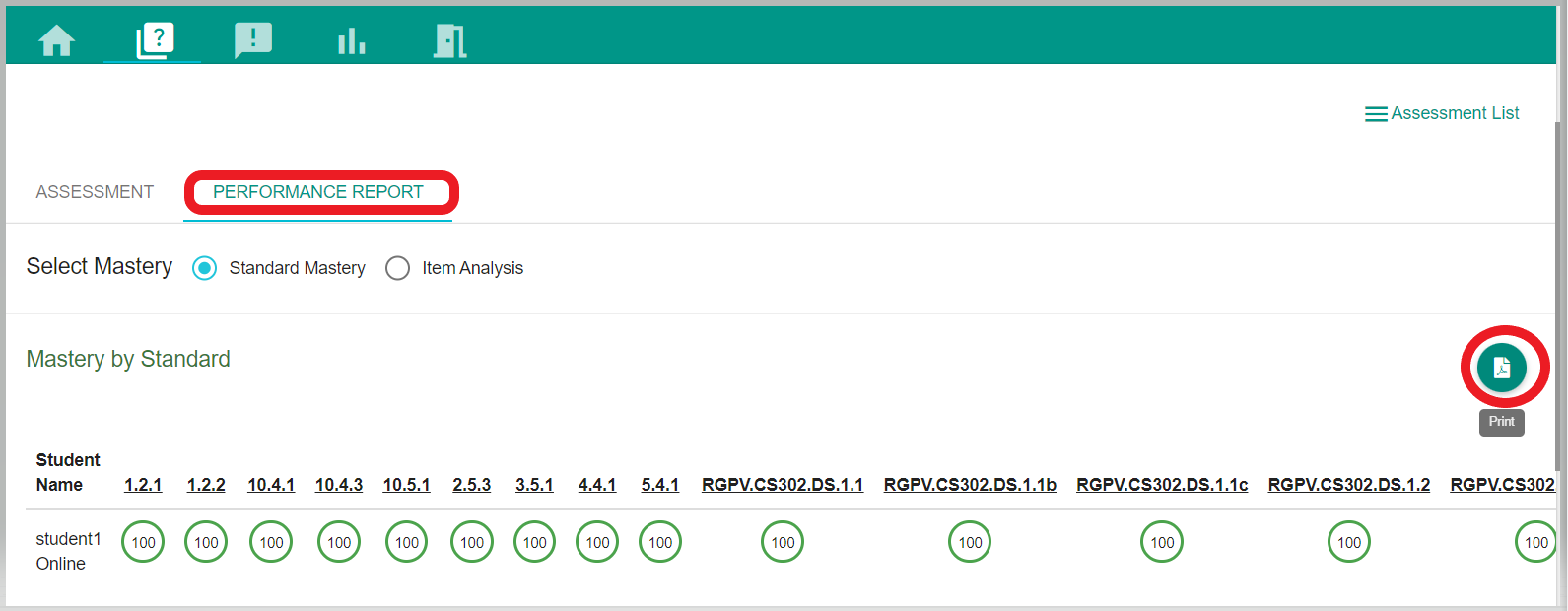Select the Standard Mastery radio button
This screenshot has height=611, width=1568.
click(205, 268)
